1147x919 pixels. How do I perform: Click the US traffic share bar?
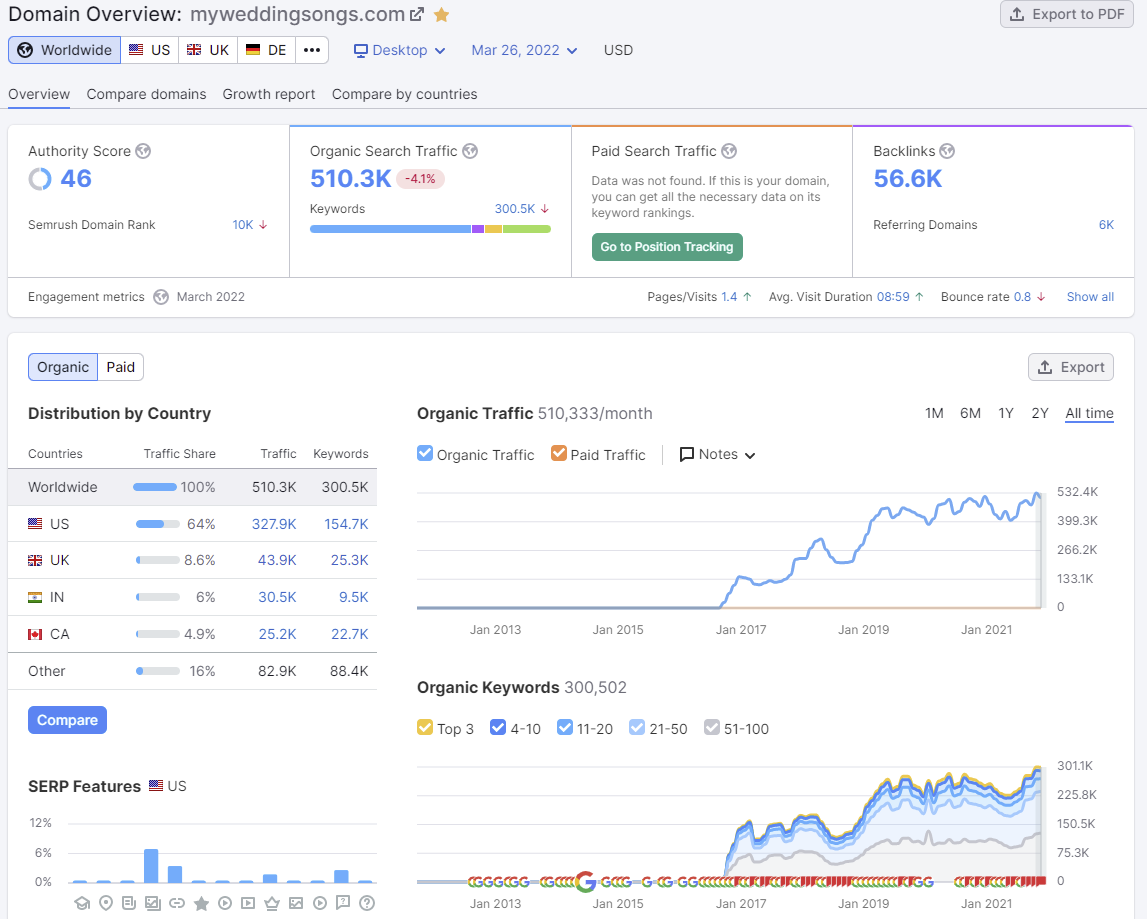(157, 524)
